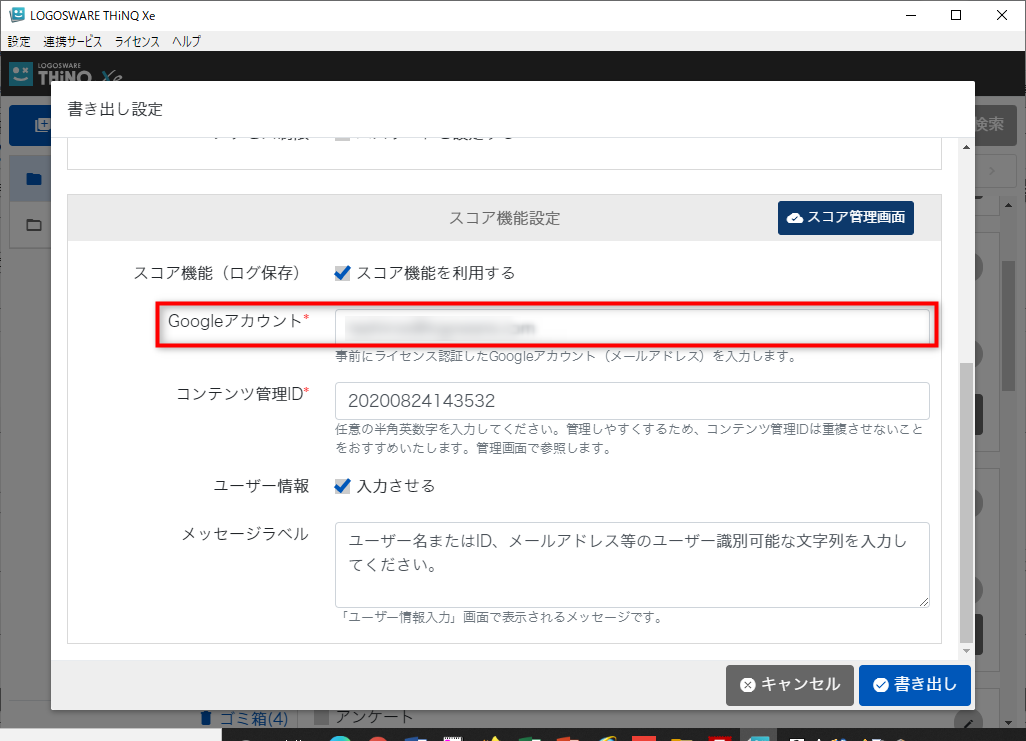
Task: Click the 書き出し export button
Action: [x=915, y=685]
